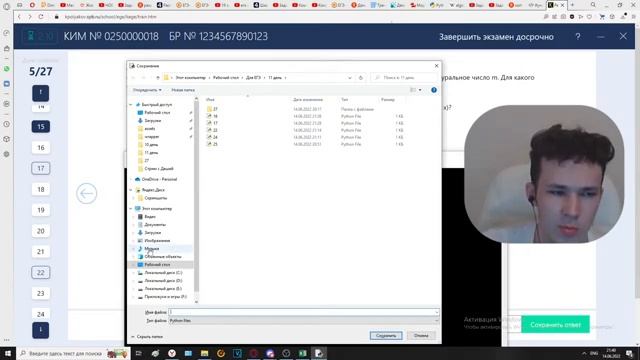The image size is (640, 360).
Task: Open the 11 день folder in the sidebar
Action: coord(151,153)
